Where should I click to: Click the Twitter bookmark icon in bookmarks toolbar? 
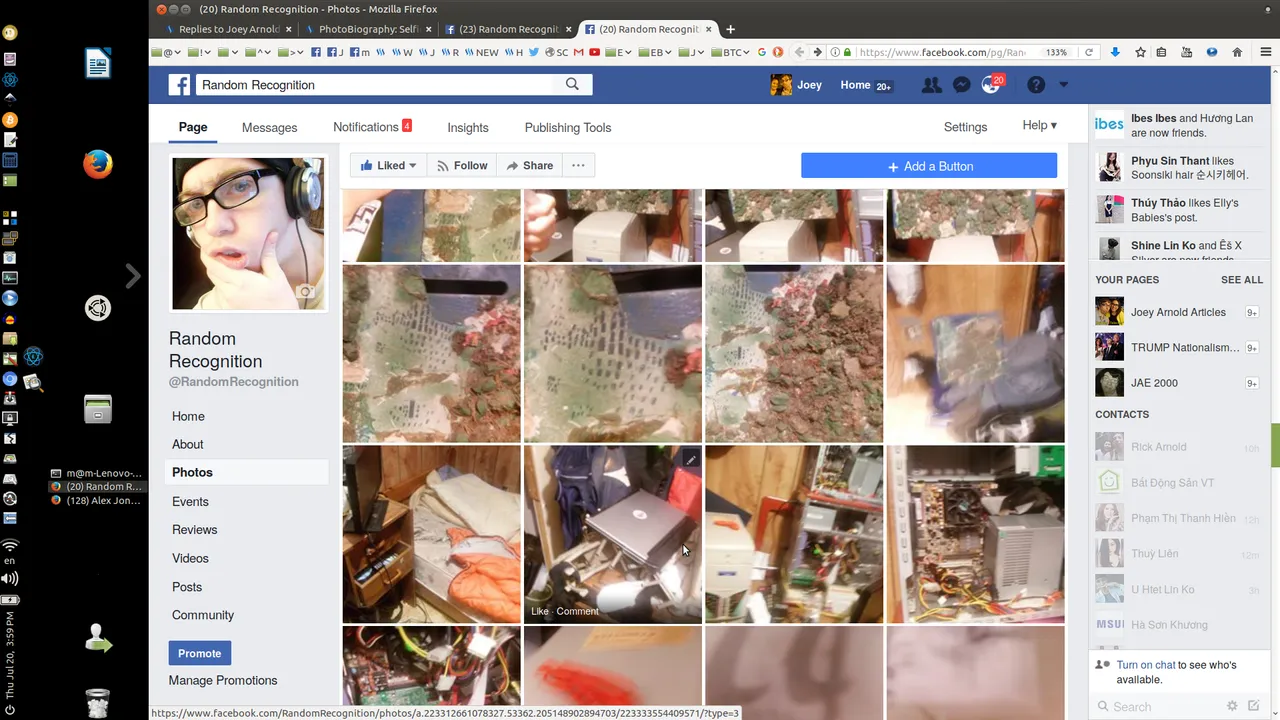point(534,52)
